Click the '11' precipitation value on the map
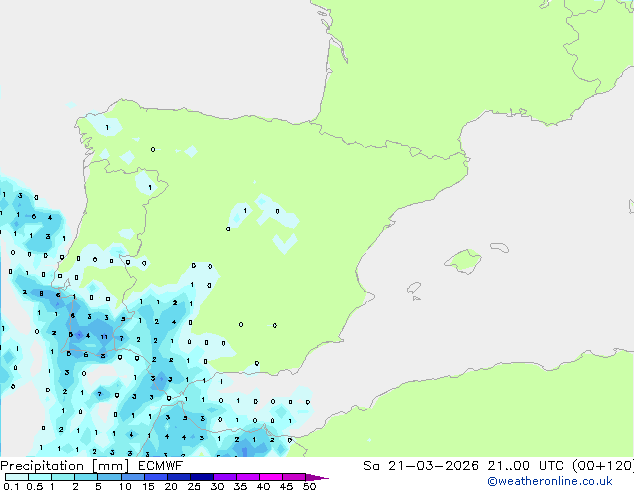 (104, 337)
